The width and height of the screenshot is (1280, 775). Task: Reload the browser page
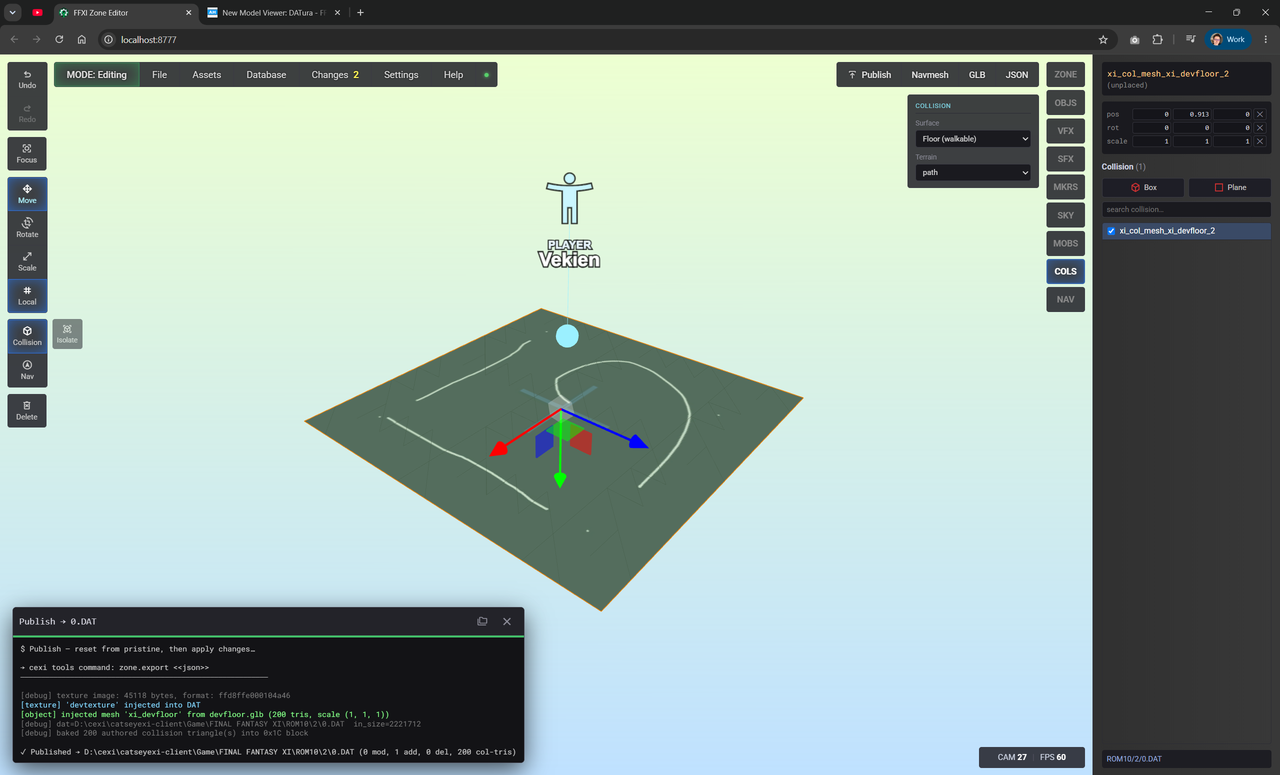(x=59, y=39)
